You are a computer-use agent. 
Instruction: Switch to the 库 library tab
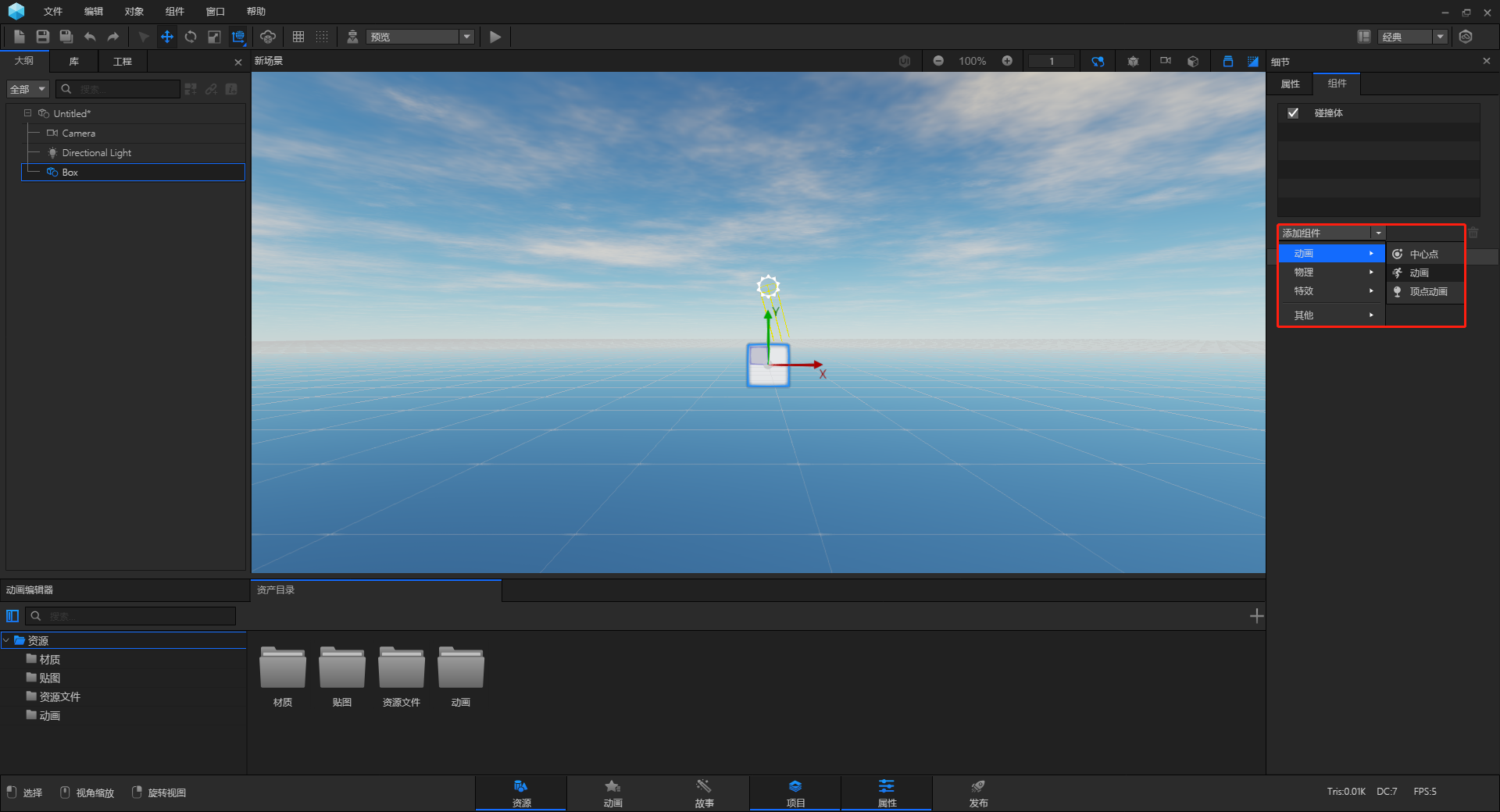pyautogui.click(x=73, y=61)
